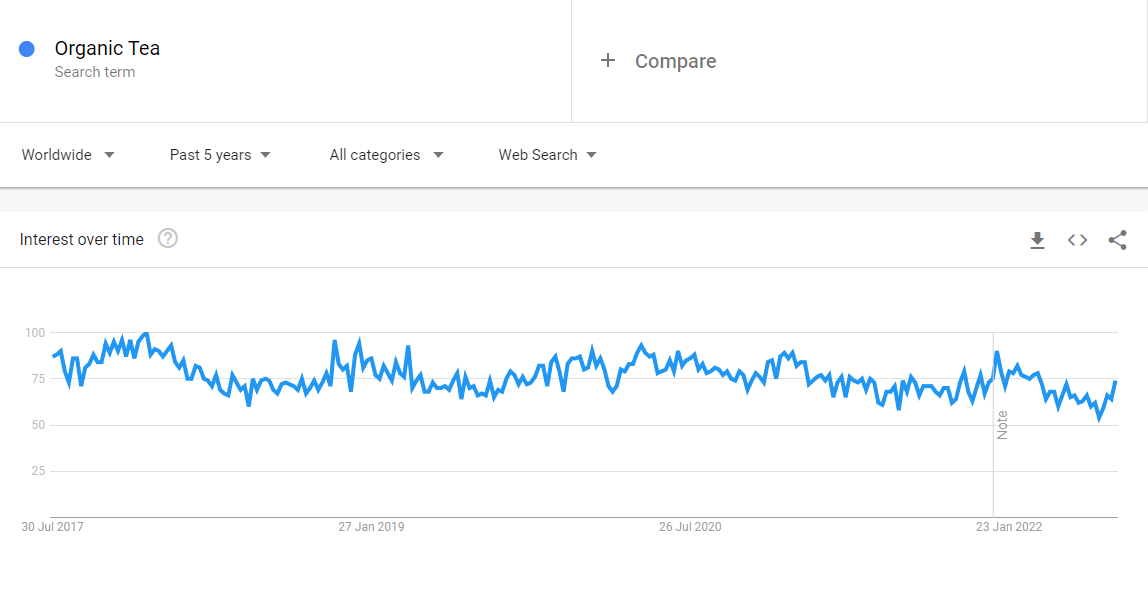Click the 23 Jan 2022 axis label
Screen dimensions: 1148x593
click(1009, 527)
